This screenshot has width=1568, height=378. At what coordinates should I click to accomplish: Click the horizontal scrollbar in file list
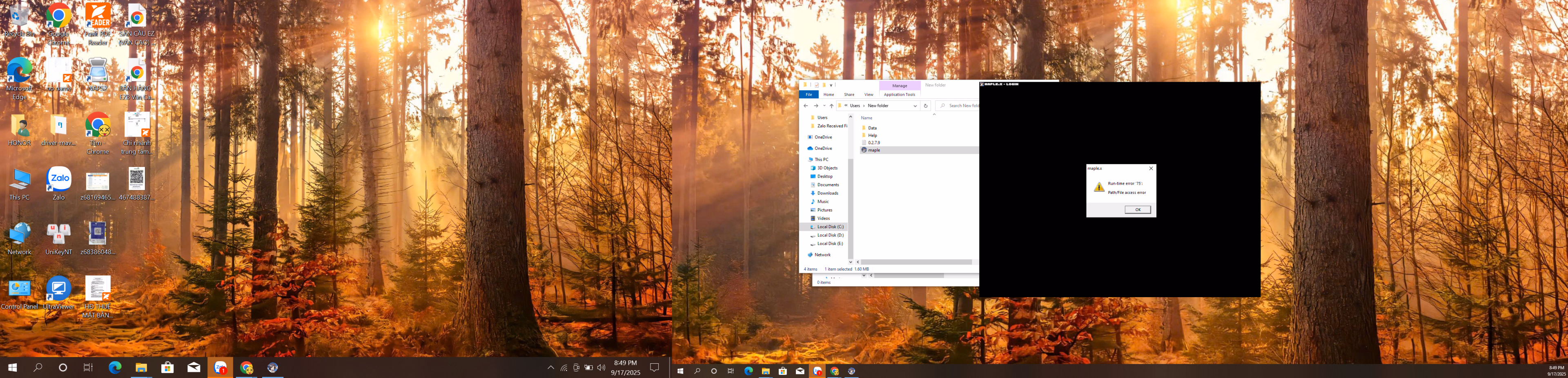pyautogui.click(x=916, y=262)
